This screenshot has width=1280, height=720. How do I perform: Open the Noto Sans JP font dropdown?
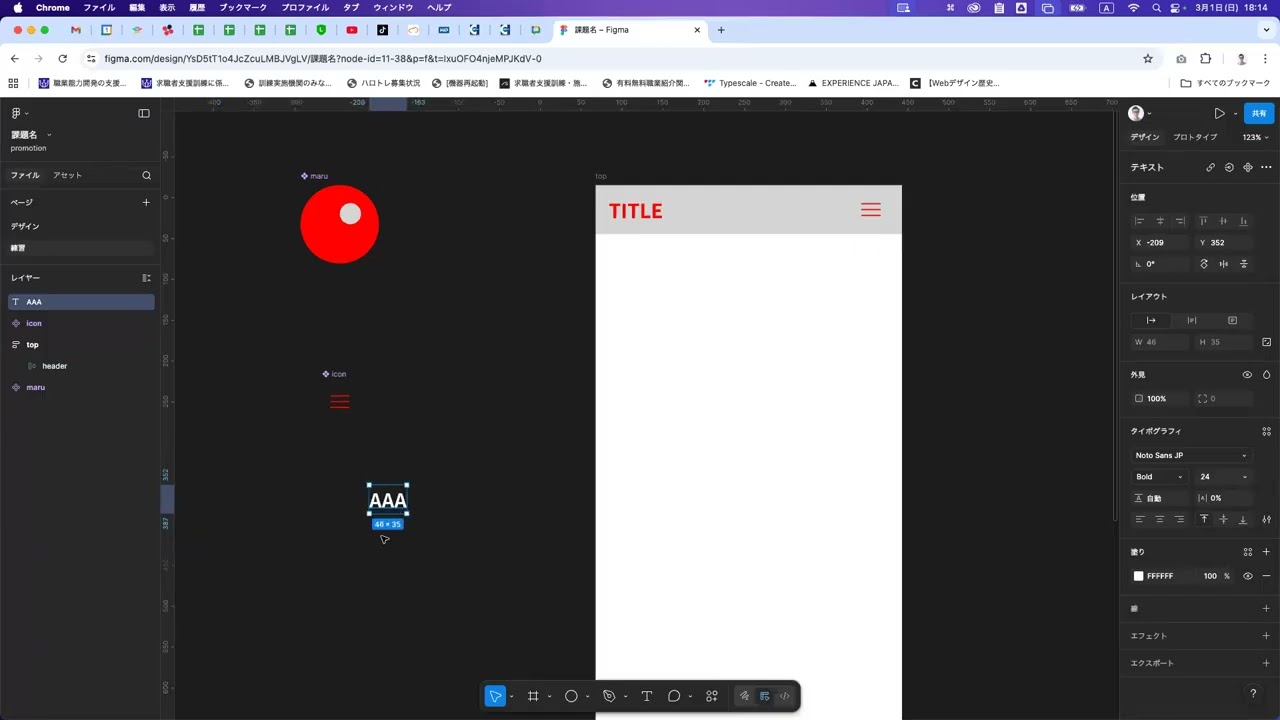tap(1191, 455)
